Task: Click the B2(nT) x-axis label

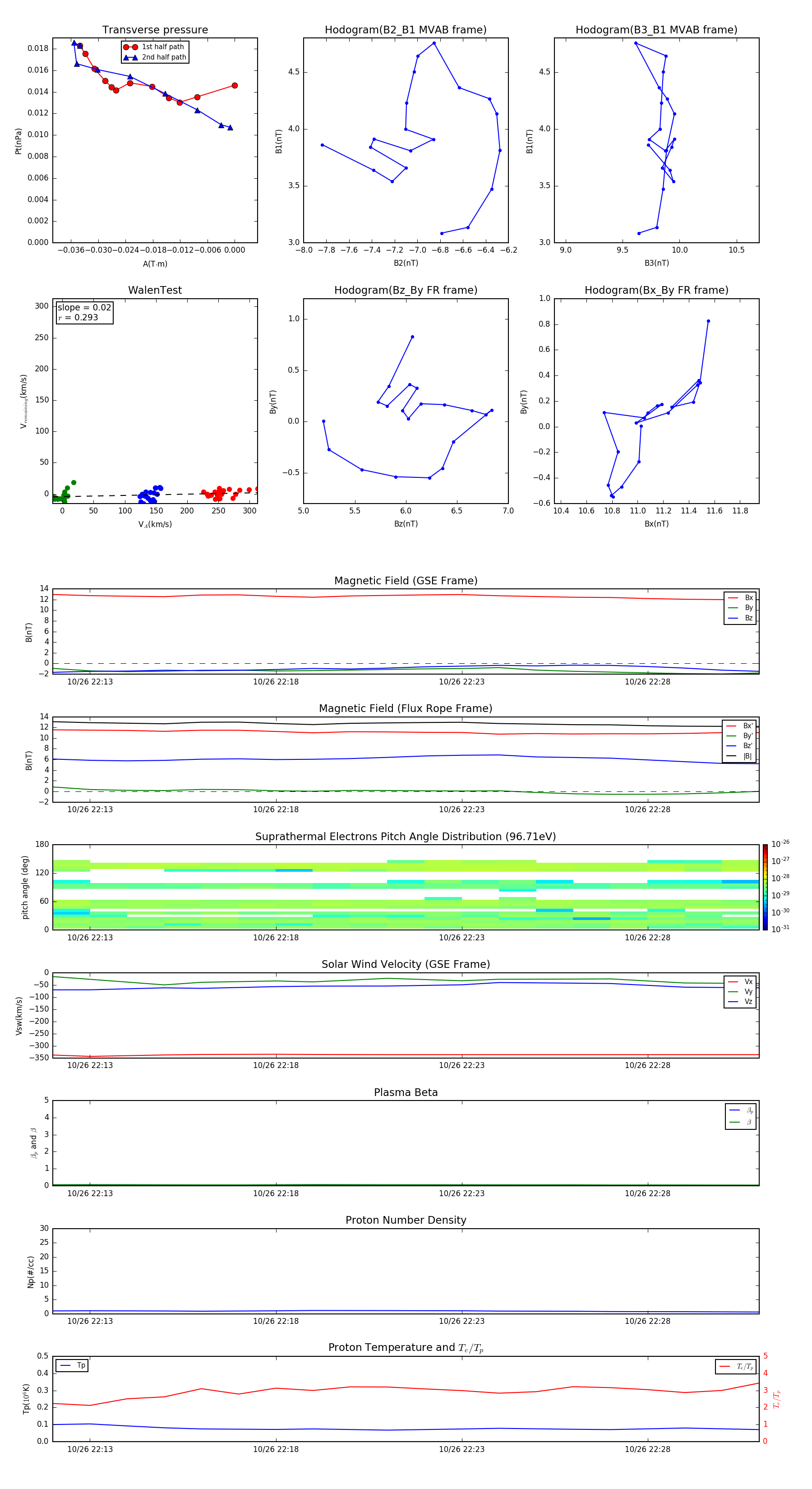Action: [x=406, y=263]
